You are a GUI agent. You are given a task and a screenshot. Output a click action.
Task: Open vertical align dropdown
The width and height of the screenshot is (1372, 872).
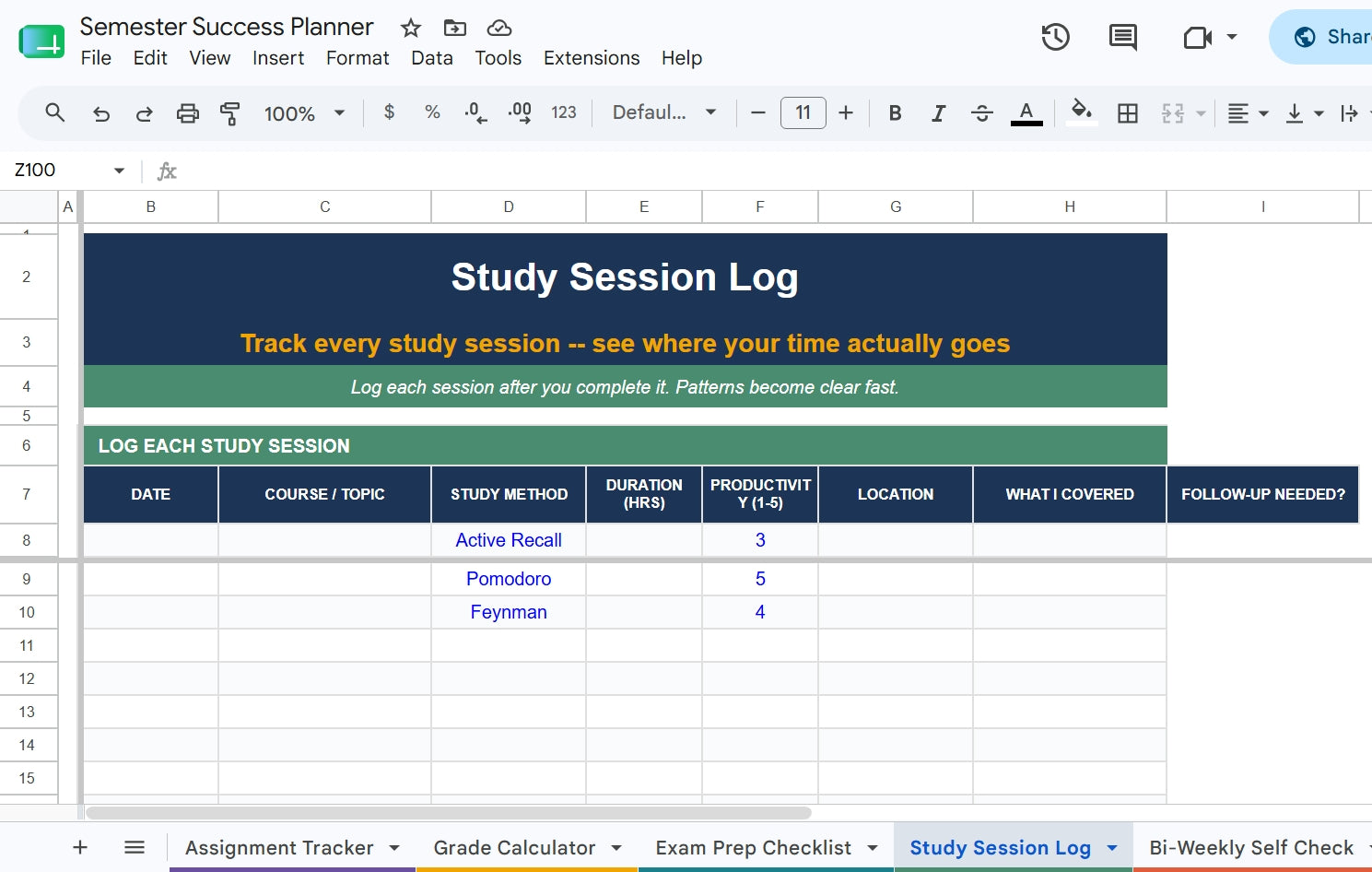click(x=1306, y=113)
